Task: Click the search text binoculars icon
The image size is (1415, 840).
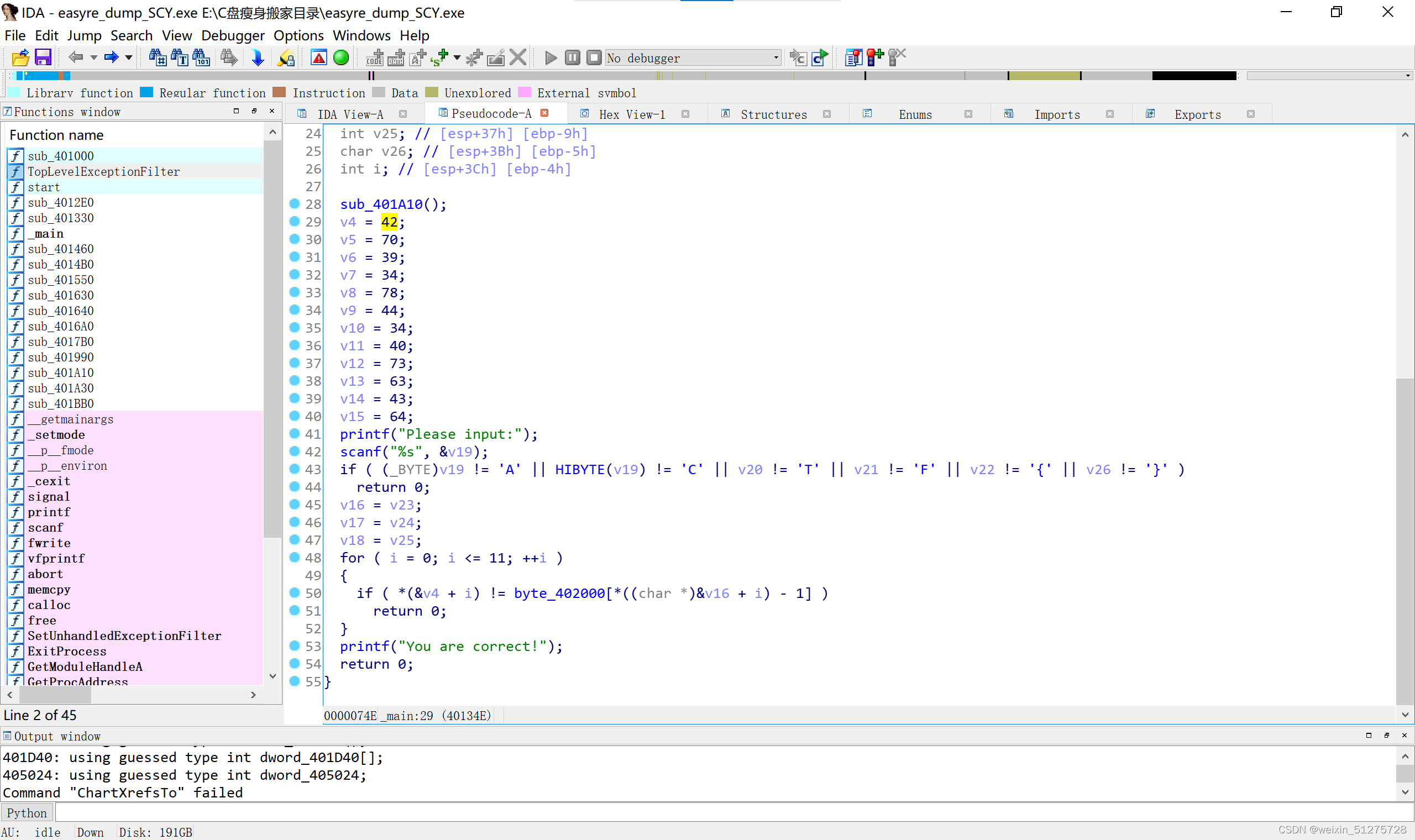Action: [180, 57]
